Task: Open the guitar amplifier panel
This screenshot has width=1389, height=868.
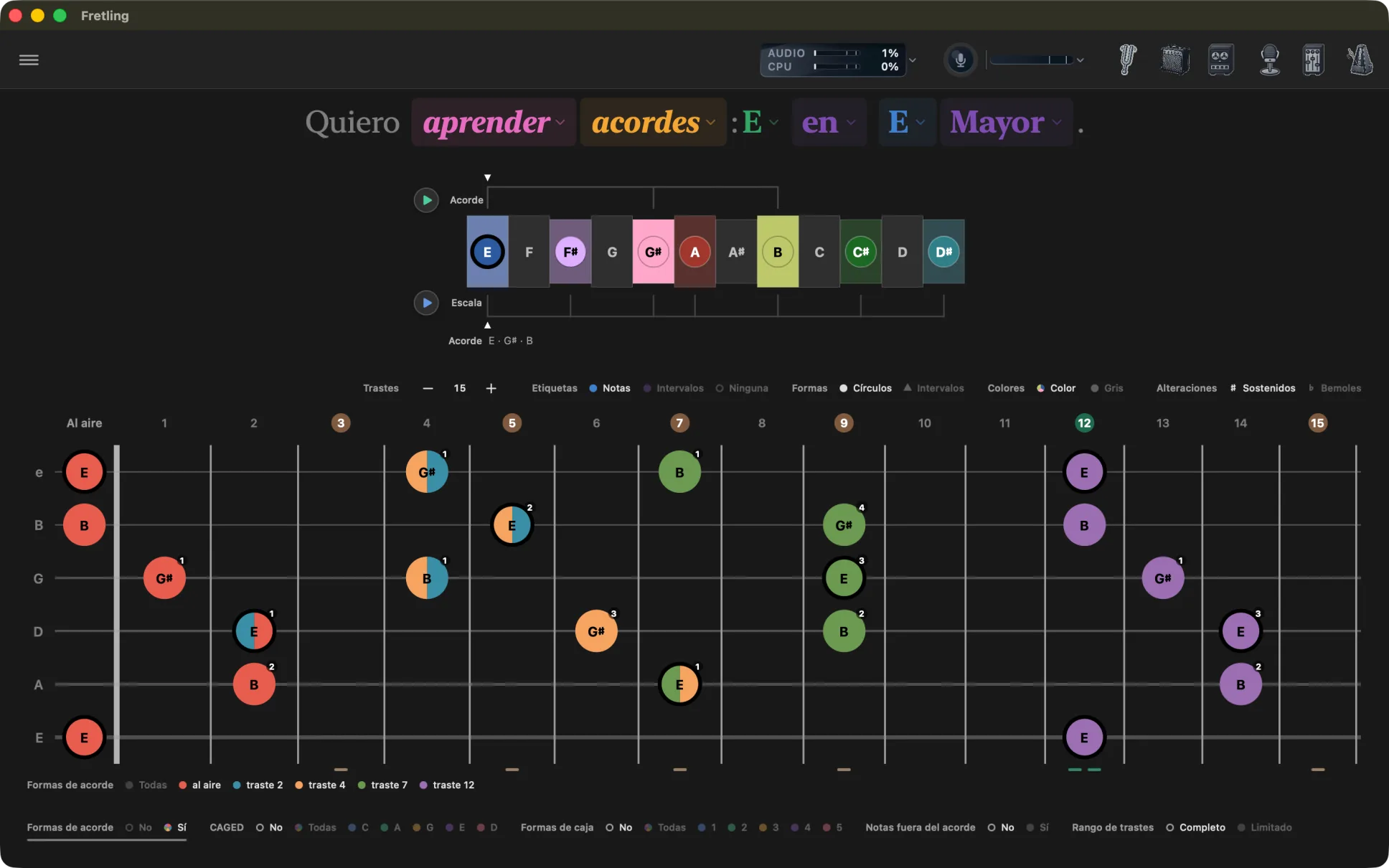Action: [x=1174, y=60]
